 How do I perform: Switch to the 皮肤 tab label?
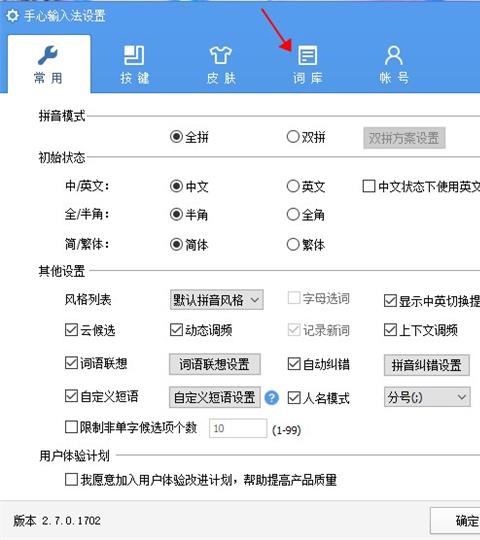click(x=221, y=78)
